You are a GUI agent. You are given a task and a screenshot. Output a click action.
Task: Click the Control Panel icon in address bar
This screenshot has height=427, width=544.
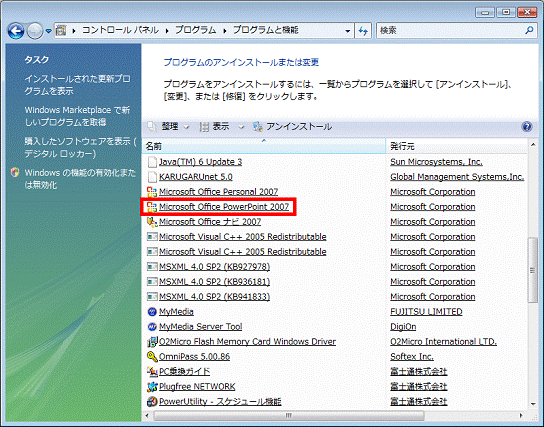tap(61, 31)
